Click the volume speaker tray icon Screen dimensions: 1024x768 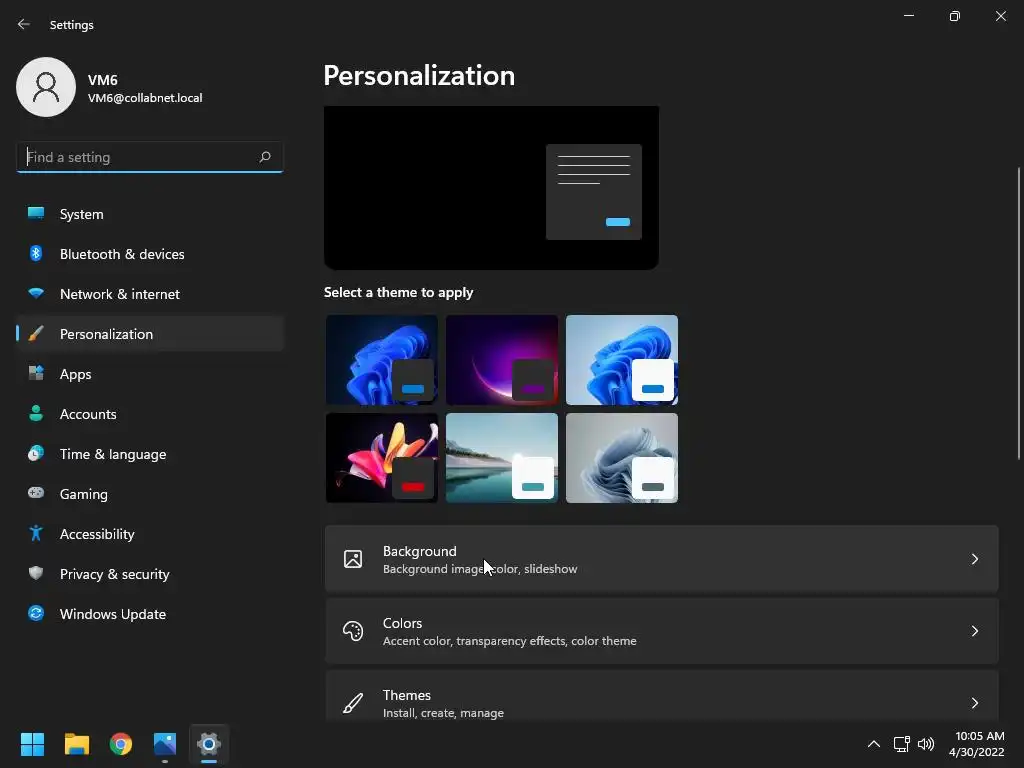pyautogui.click(x=926, y=744)
